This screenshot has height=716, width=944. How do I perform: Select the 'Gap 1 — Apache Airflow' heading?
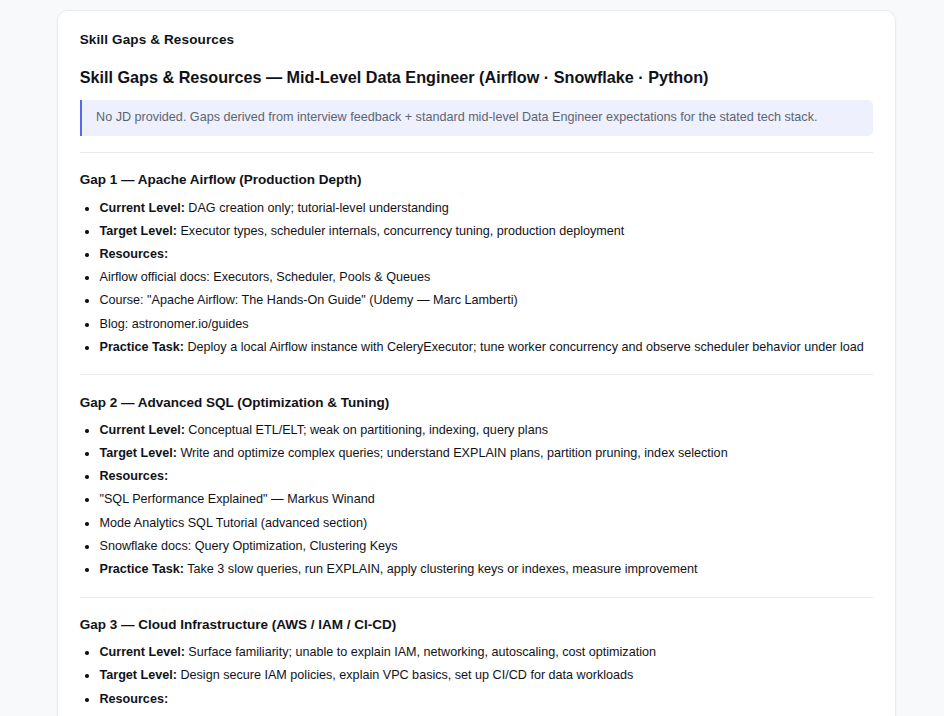[220, 179]
